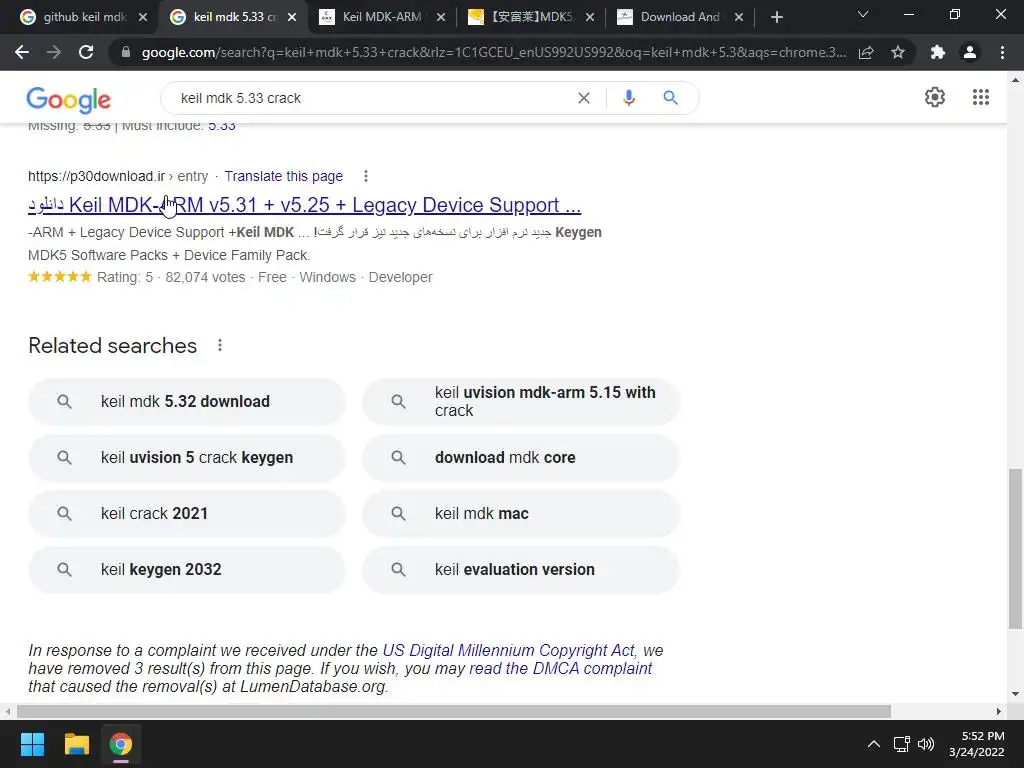The image size is (1024, 768).
Task: Click the Google logo
Action: [69, 99]
